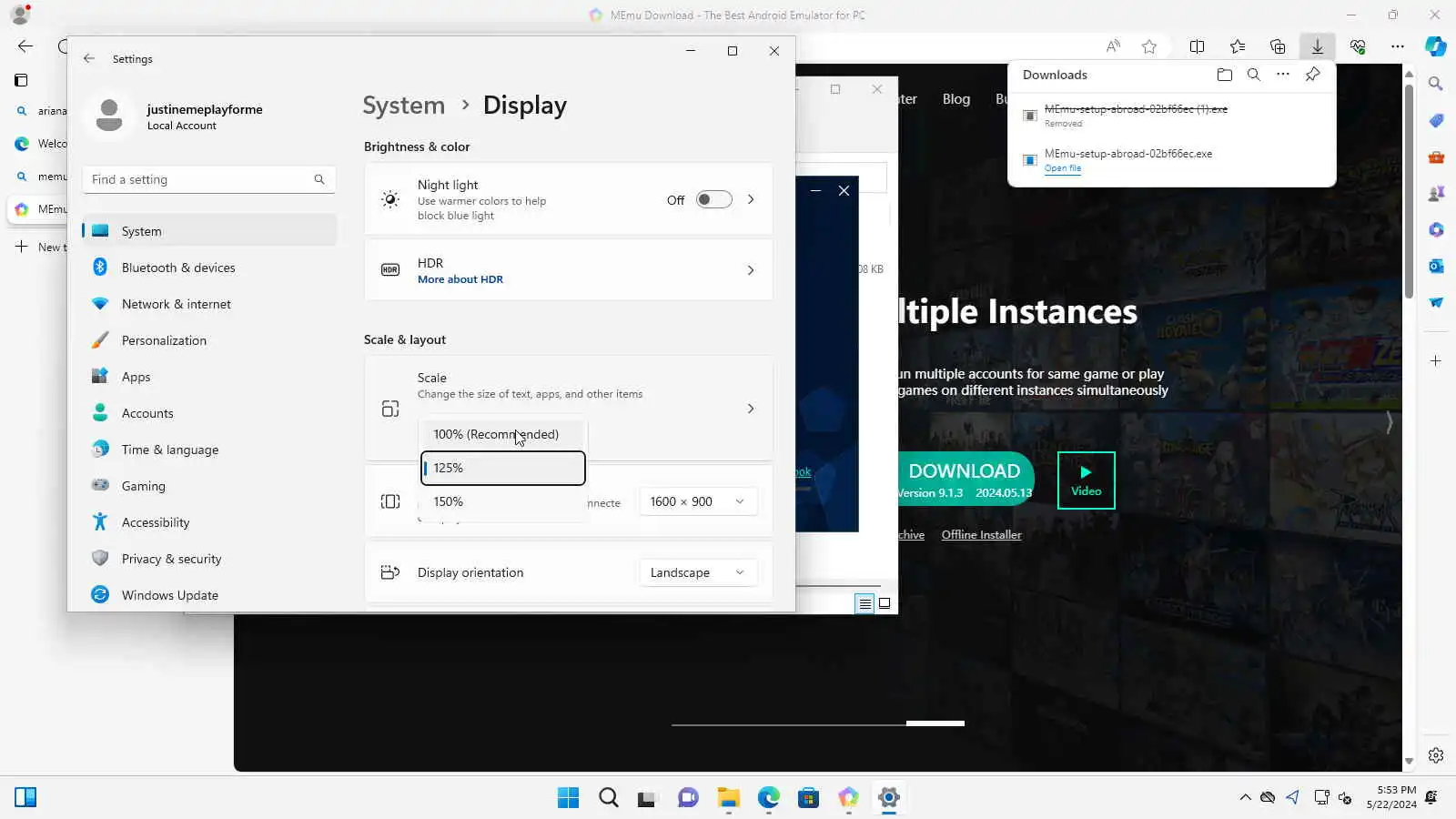This screenshot has width=1456, height=819.
Task: Open Split screen in the Edge toolbar
Action: tap(1198, 46)
